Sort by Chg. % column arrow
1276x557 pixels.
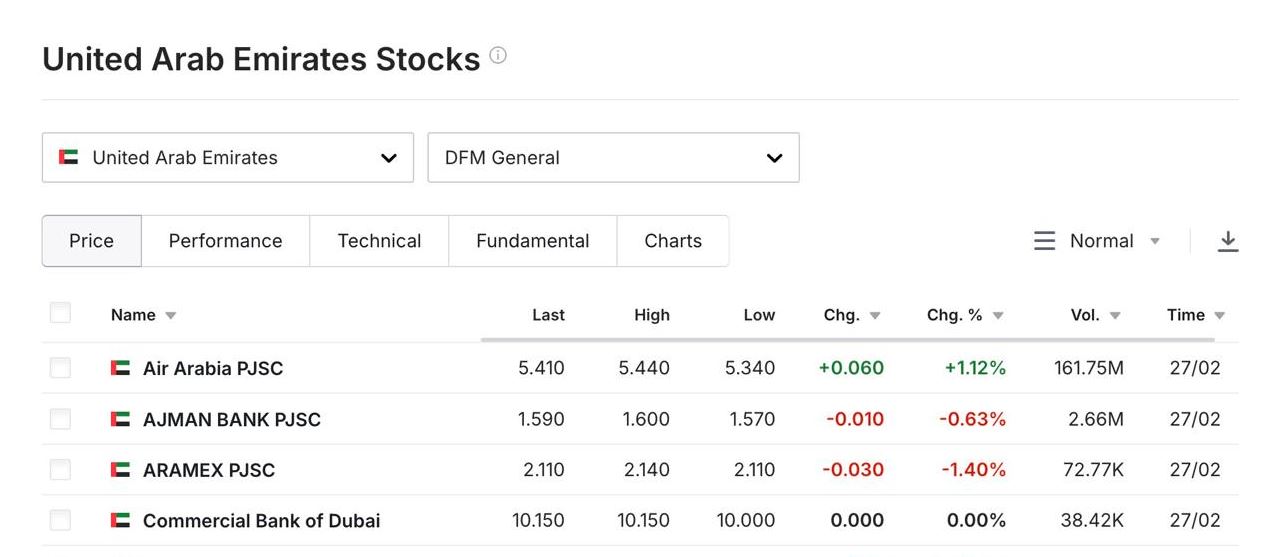998,316
